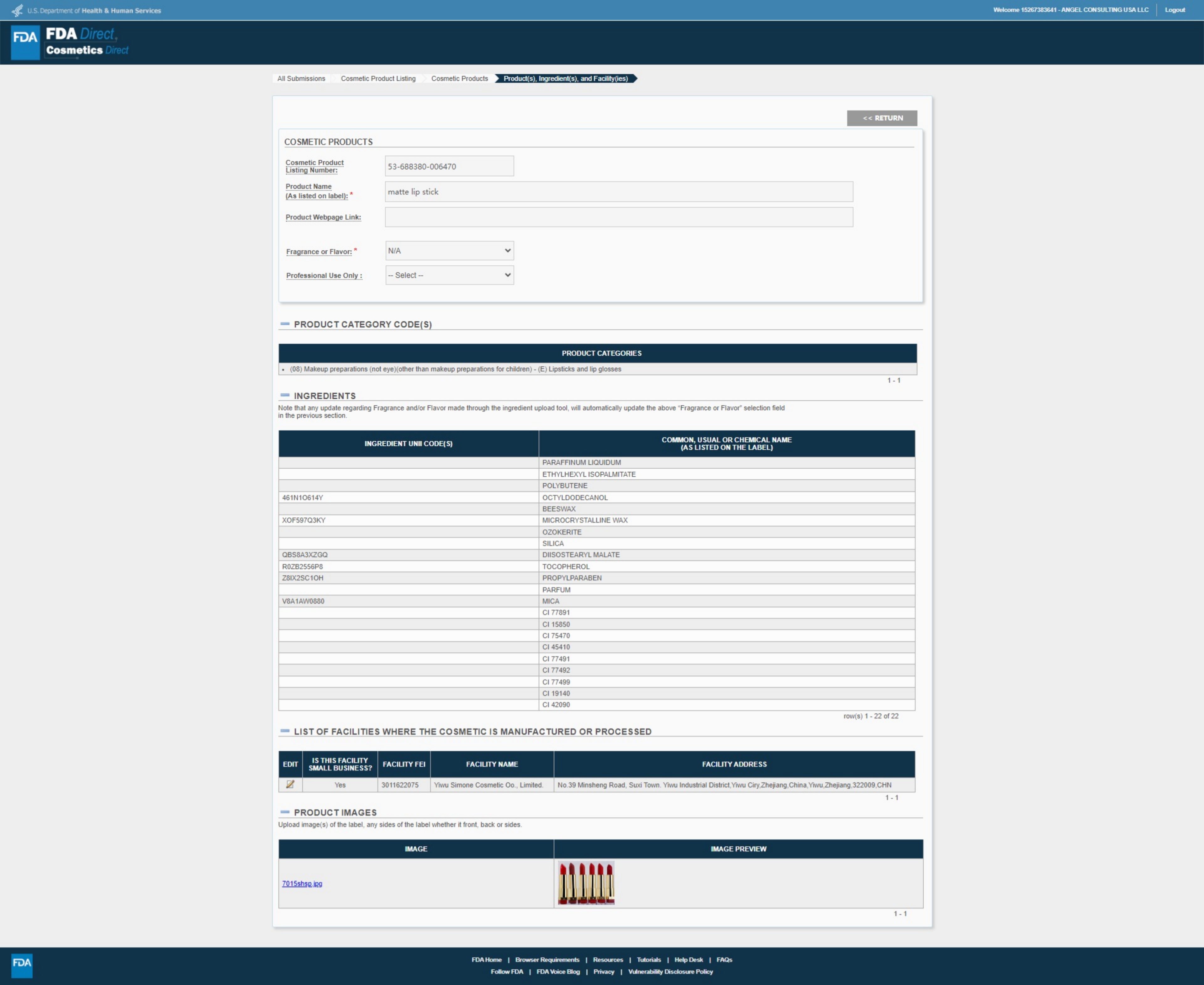Click the lipstick image preview thumbnail
Viewport: 1204px width, 985px height.
[x=586, y=883]
